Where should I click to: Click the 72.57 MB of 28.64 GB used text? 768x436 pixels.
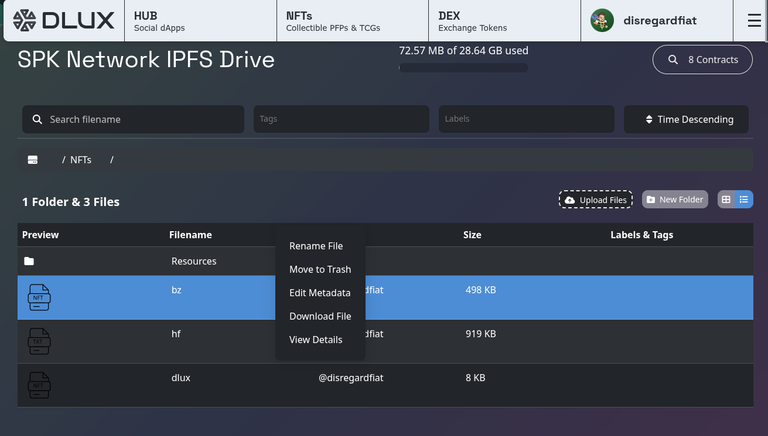tap(463, 50)
